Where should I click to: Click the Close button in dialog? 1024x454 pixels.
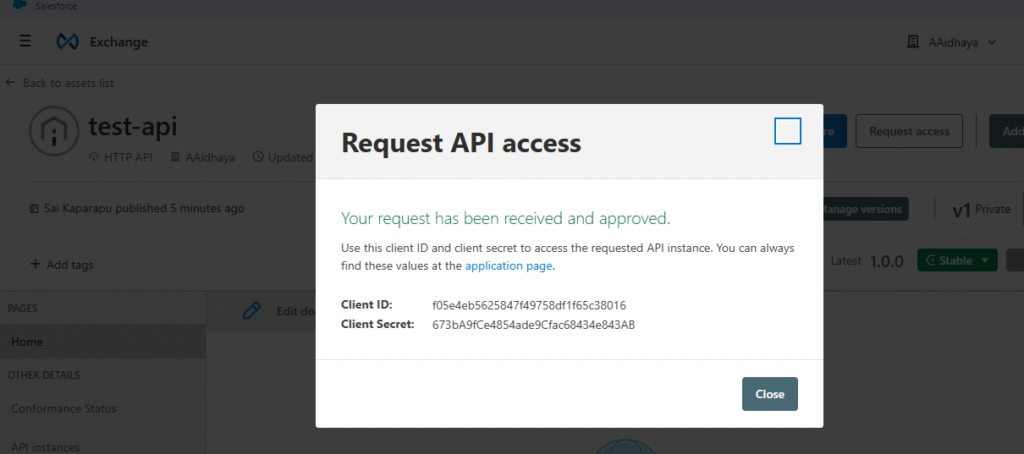click(x=770, y=394)
